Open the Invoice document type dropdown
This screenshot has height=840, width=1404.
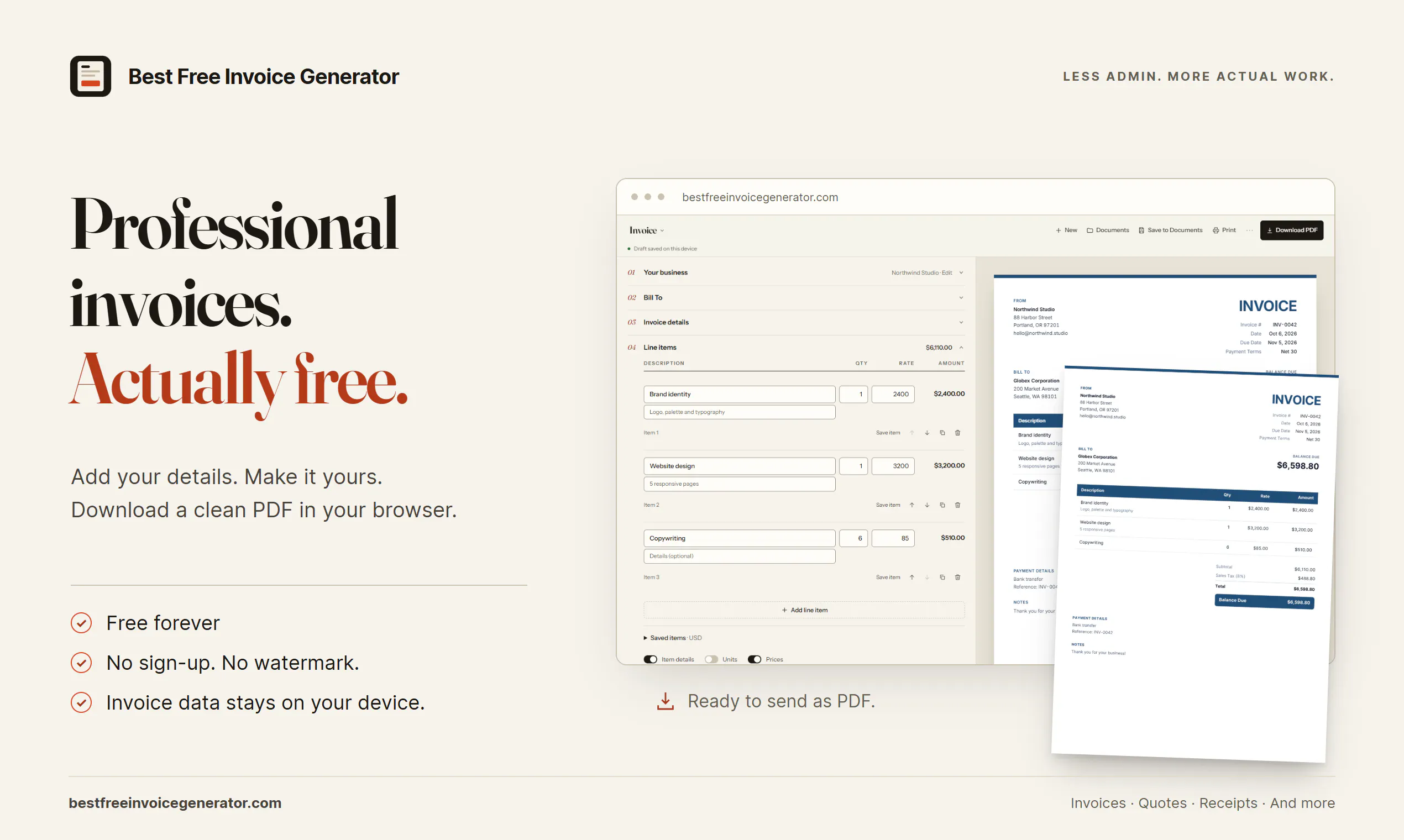point(647,230)
